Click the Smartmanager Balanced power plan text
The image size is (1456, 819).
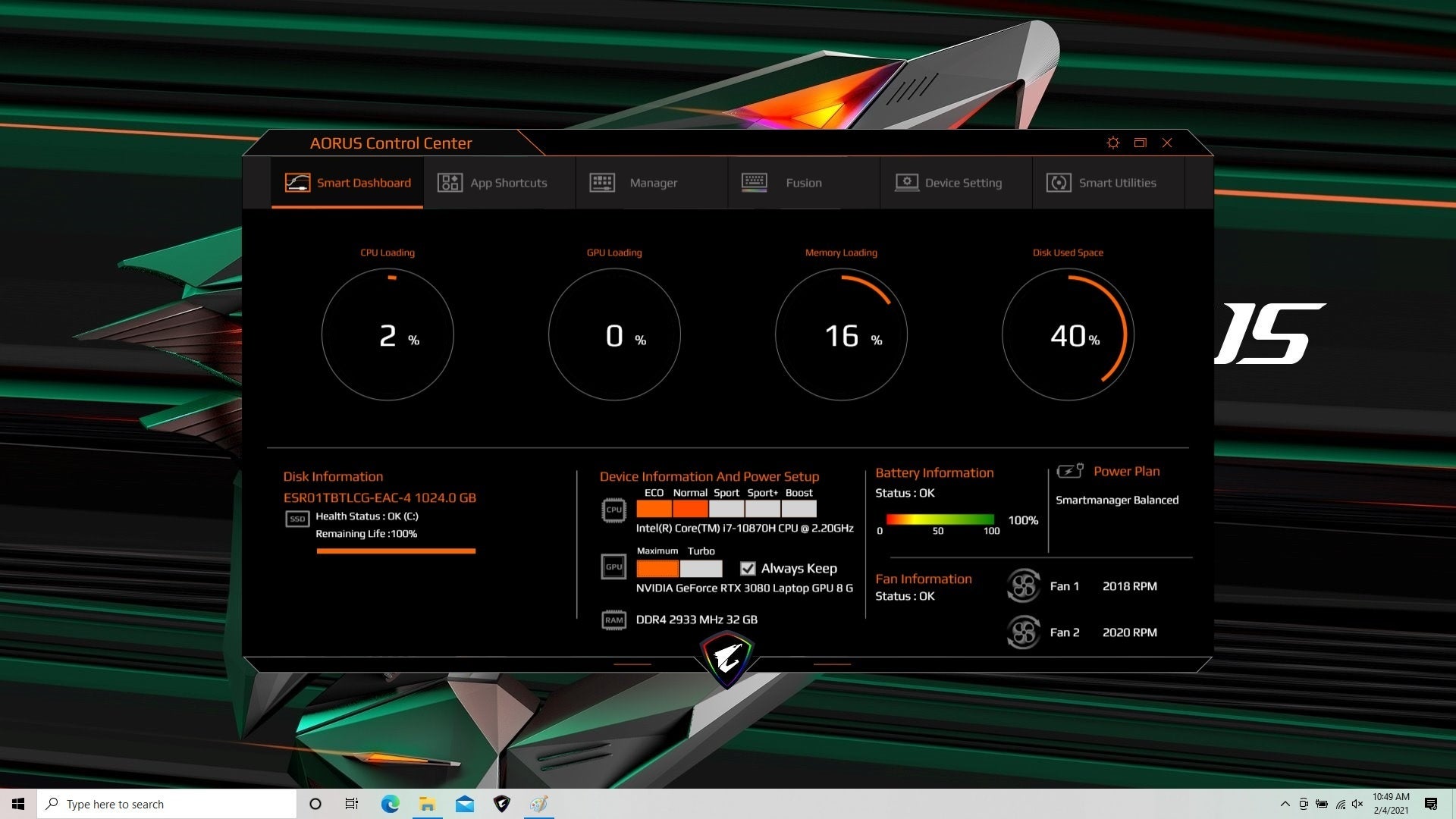(1117, 500)
